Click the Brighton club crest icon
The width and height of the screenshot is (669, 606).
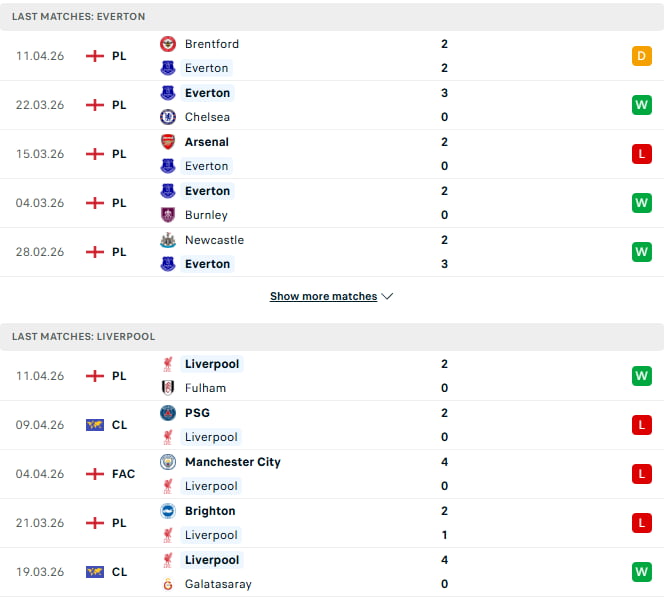[x=168, y=511]
